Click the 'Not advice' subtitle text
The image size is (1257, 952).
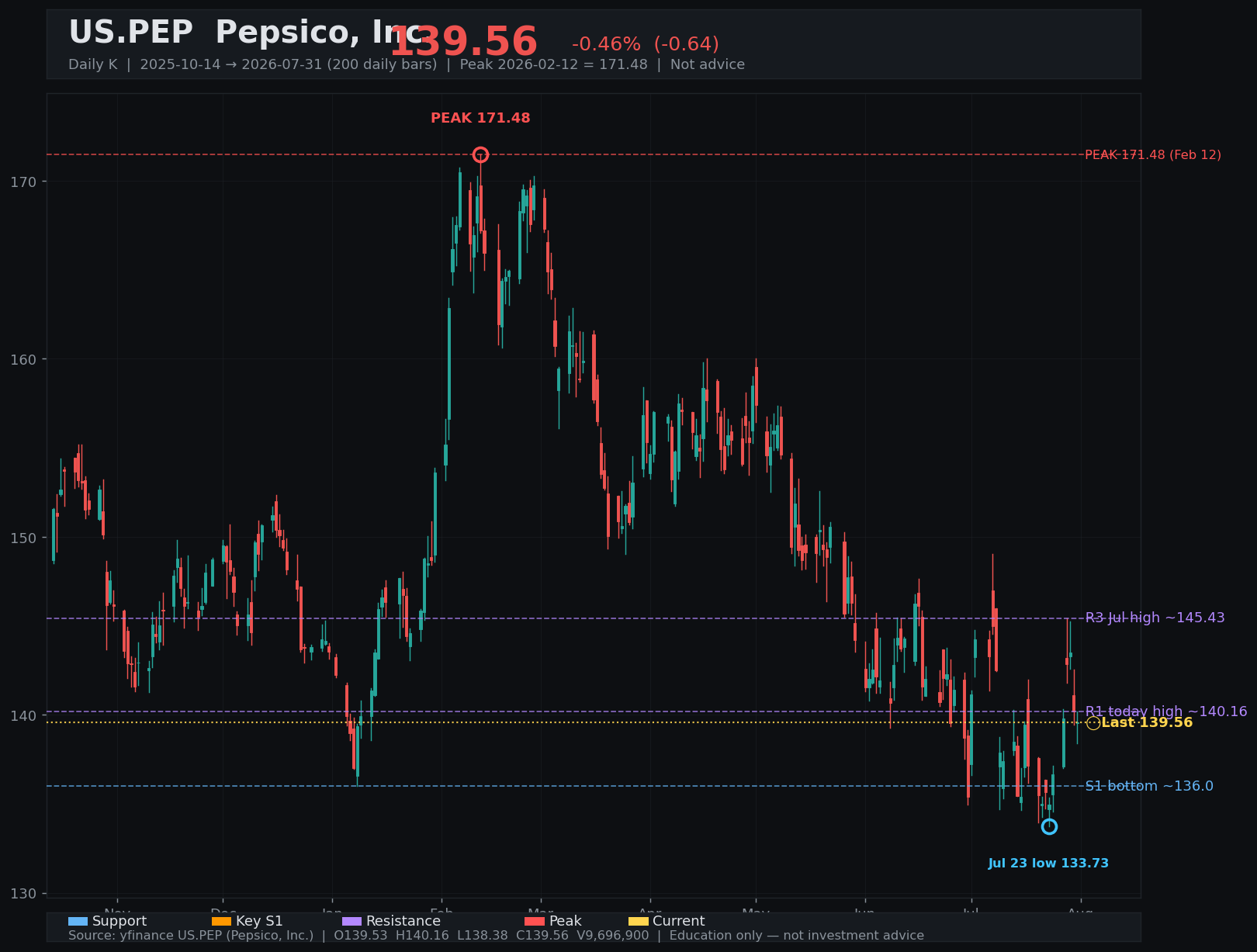[708, 64]
